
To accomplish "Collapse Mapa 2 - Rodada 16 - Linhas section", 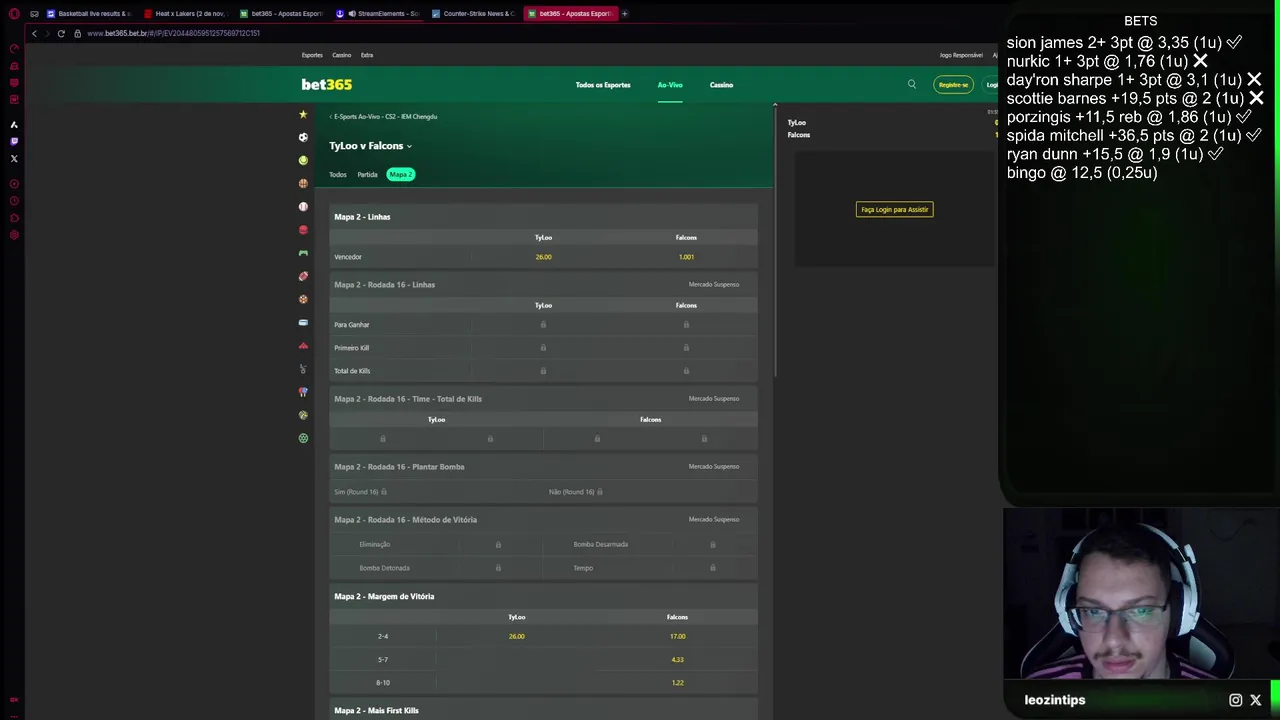I will pos(543,285).
